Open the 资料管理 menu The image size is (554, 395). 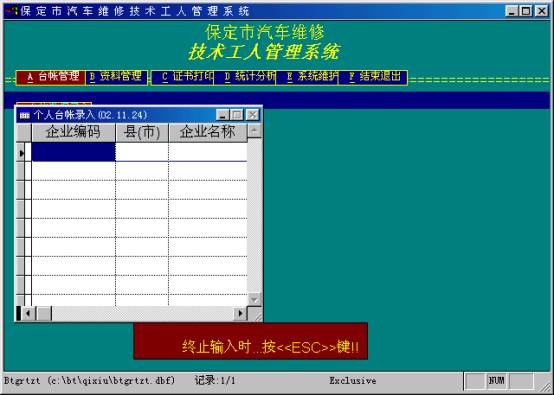(117, 77)
